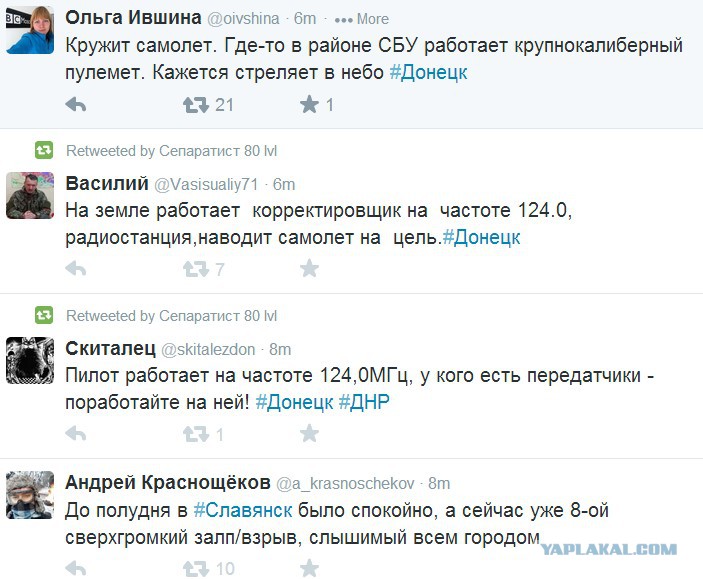Reply to Андрей Краснощёков's tweet
The width and height of the screenshot is (703, 579).
click(76, 568)
